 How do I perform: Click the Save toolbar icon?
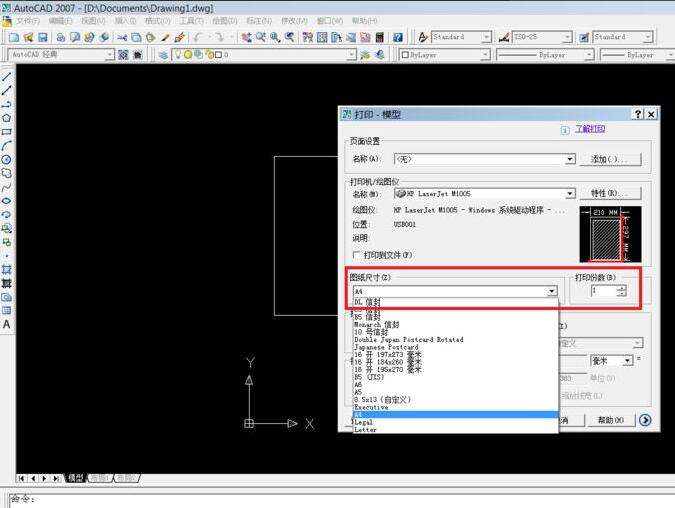pyautogui.click(x=42, y=37)
